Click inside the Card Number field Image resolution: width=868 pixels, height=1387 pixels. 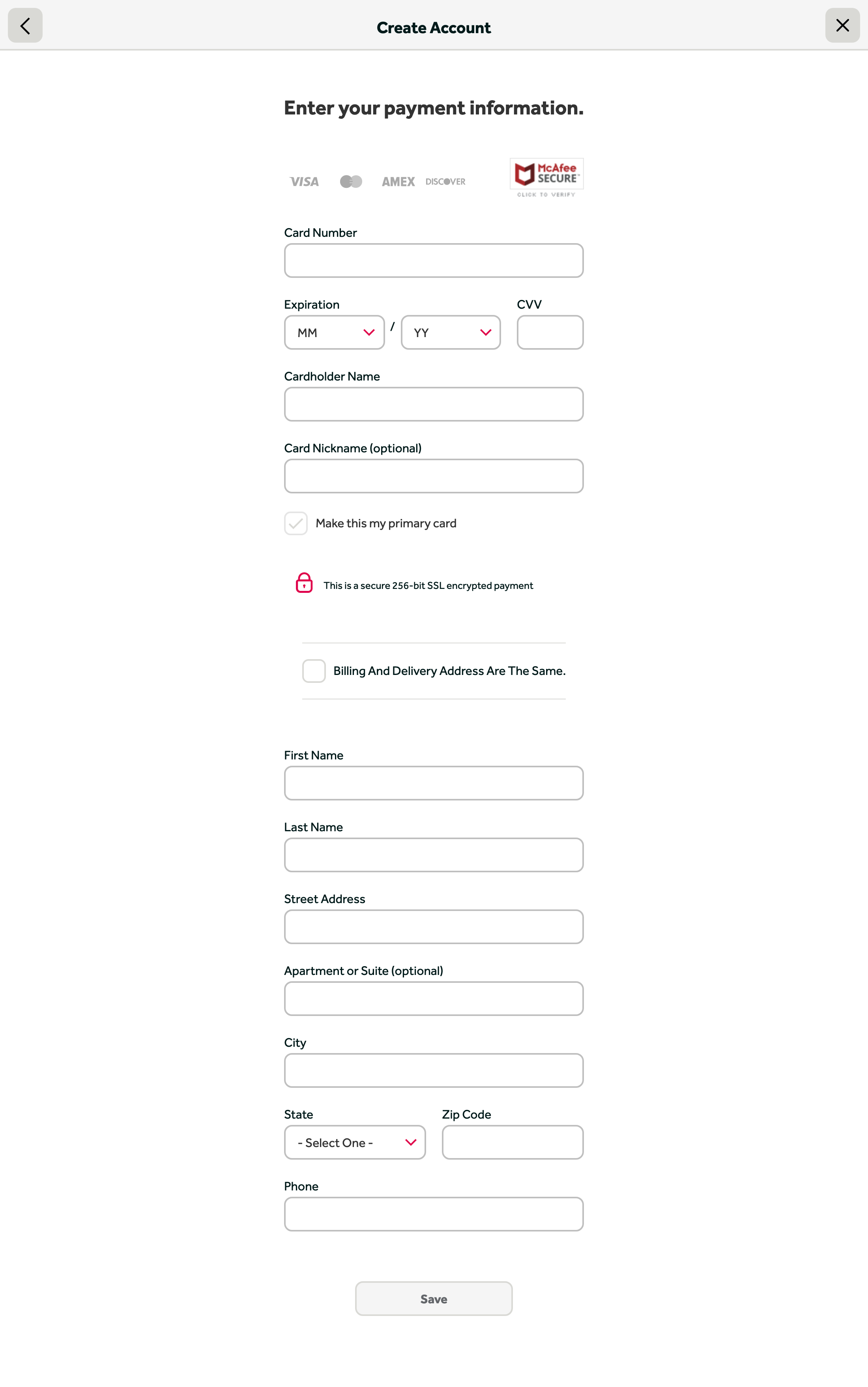point(434,261)
